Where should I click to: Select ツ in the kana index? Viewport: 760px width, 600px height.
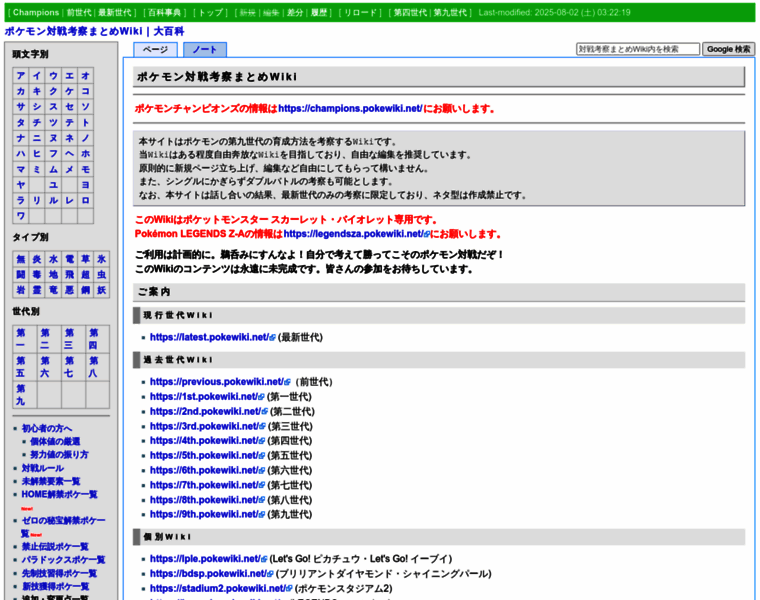pyautogui.click(x=53, y=123)
